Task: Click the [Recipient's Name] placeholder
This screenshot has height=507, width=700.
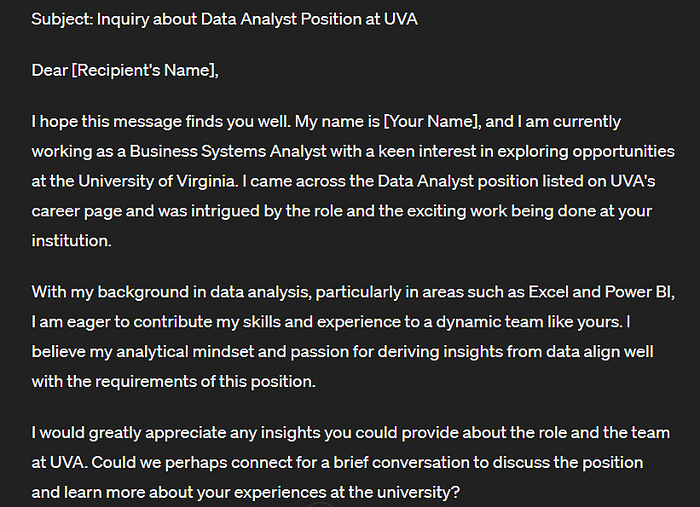Action: point(143,70)
